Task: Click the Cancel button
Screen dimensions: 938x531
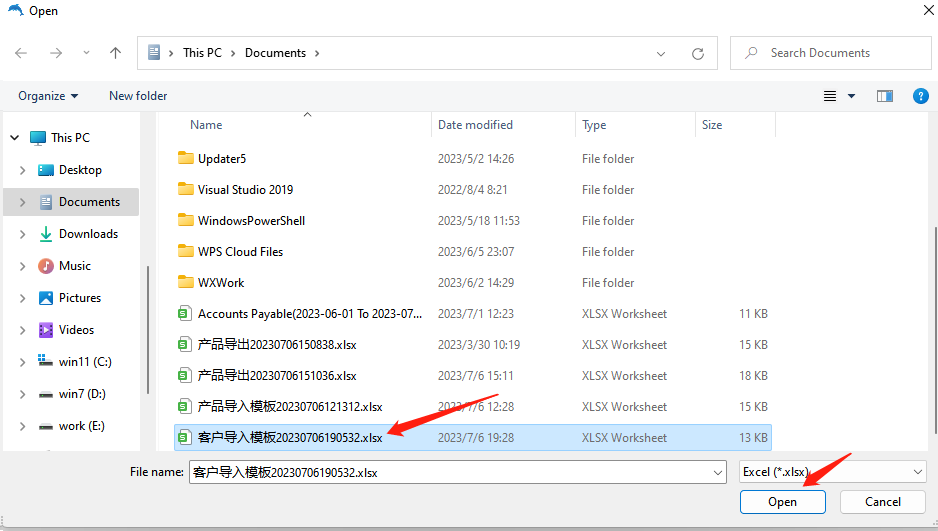Action: (x=882, y=502)
